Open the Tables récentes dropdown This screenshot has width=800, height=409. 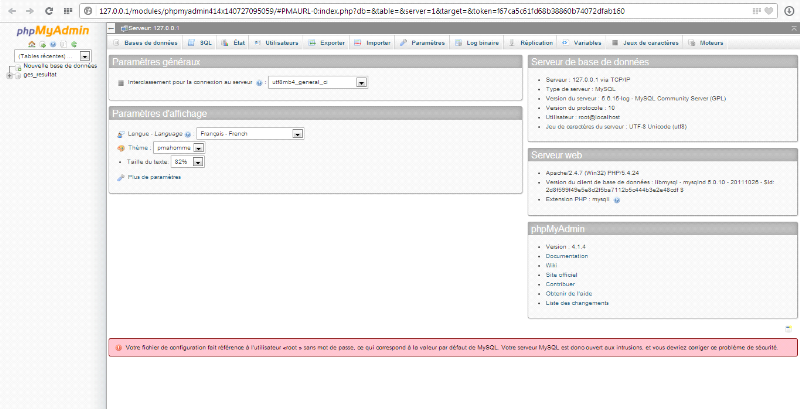(x=53, y=56)
